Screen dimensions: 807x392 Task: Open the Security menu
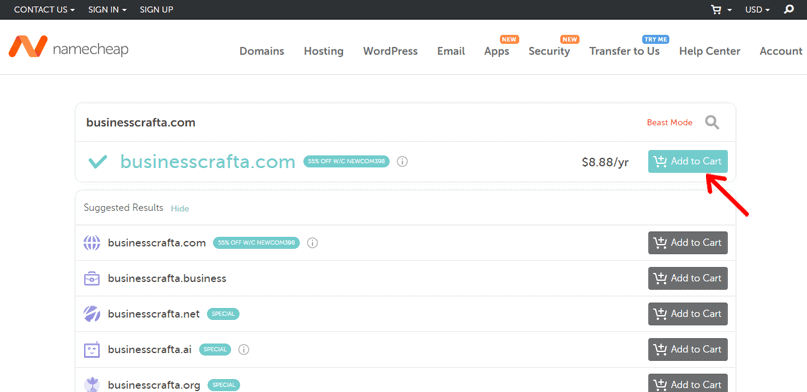tap(549, 51)
